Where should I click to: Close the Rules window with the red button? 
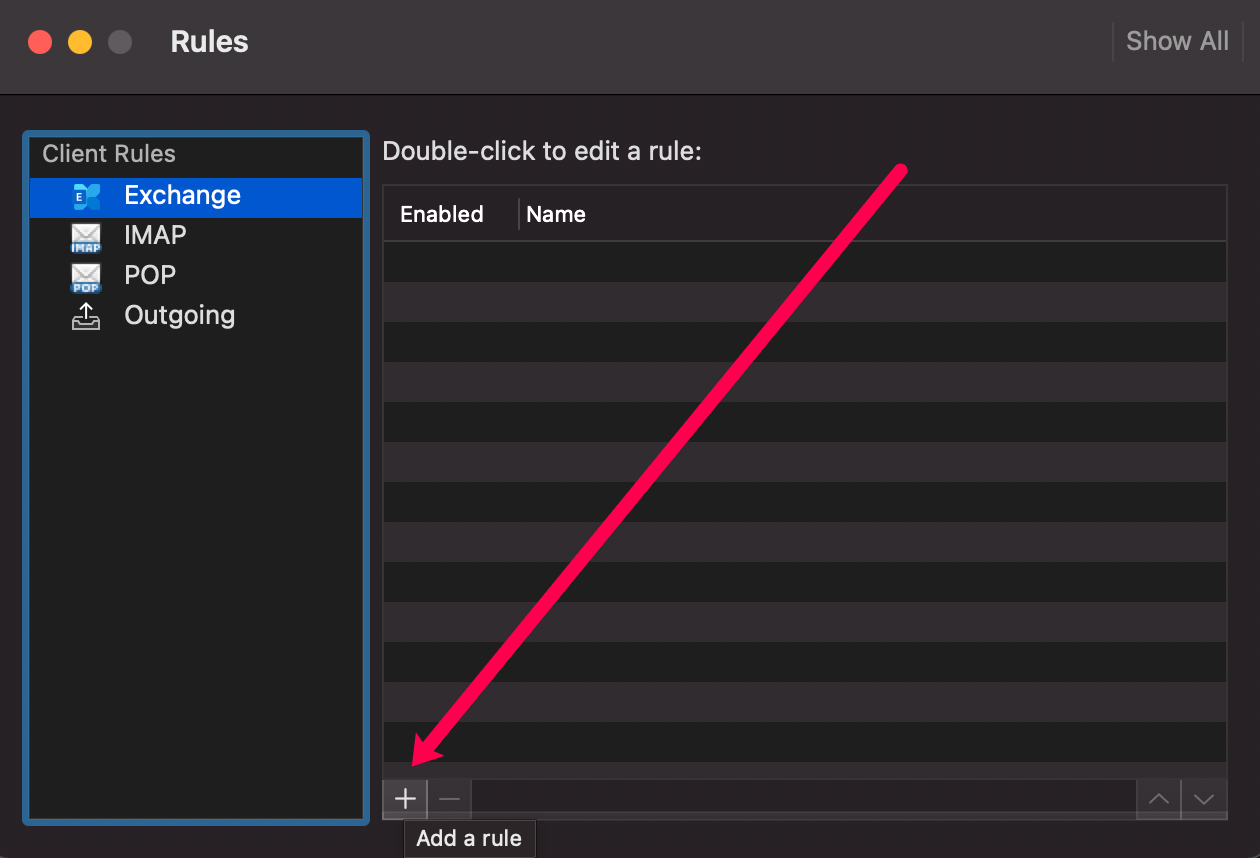pos(40,42)
